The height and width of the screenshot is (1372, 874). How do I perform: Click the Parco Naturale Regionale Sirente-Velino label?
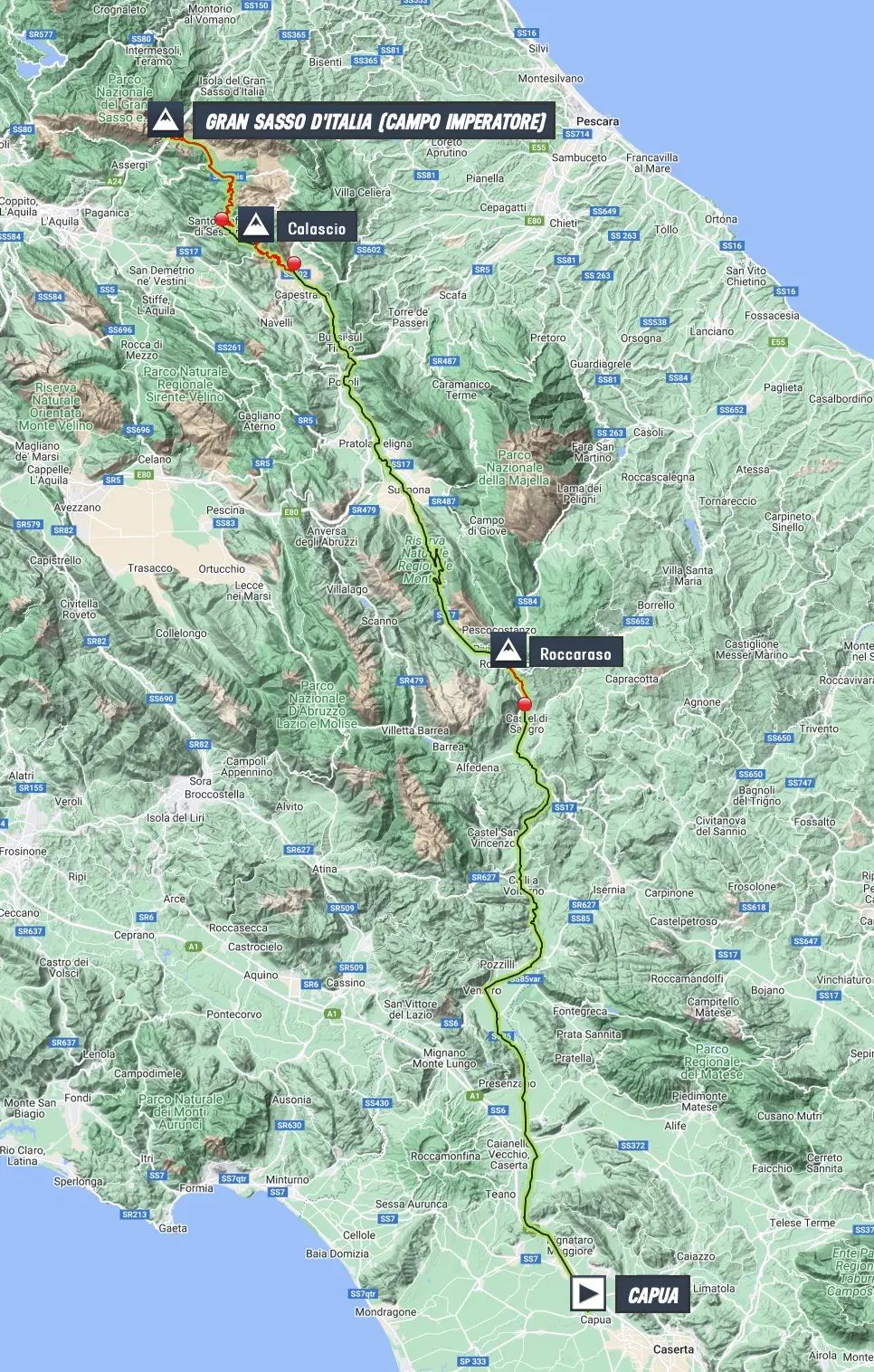click(185, 385)
